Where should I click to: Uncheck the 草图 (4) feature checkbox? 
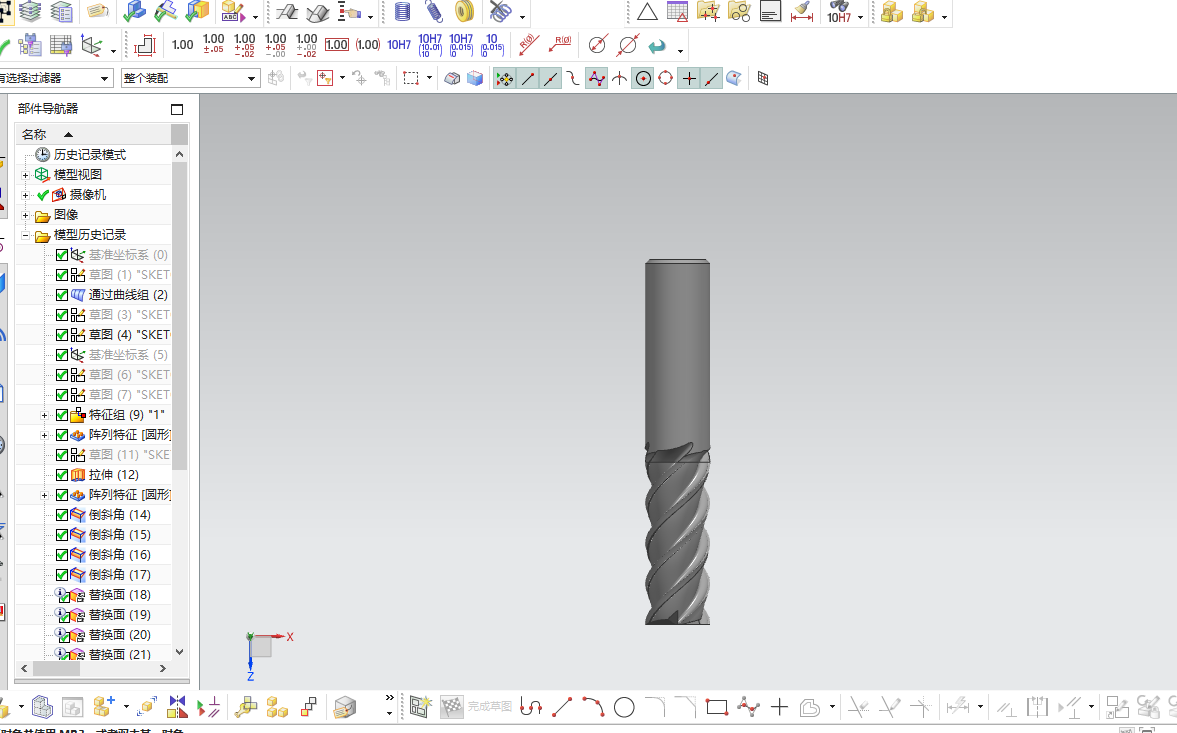[x=62, y=335]
